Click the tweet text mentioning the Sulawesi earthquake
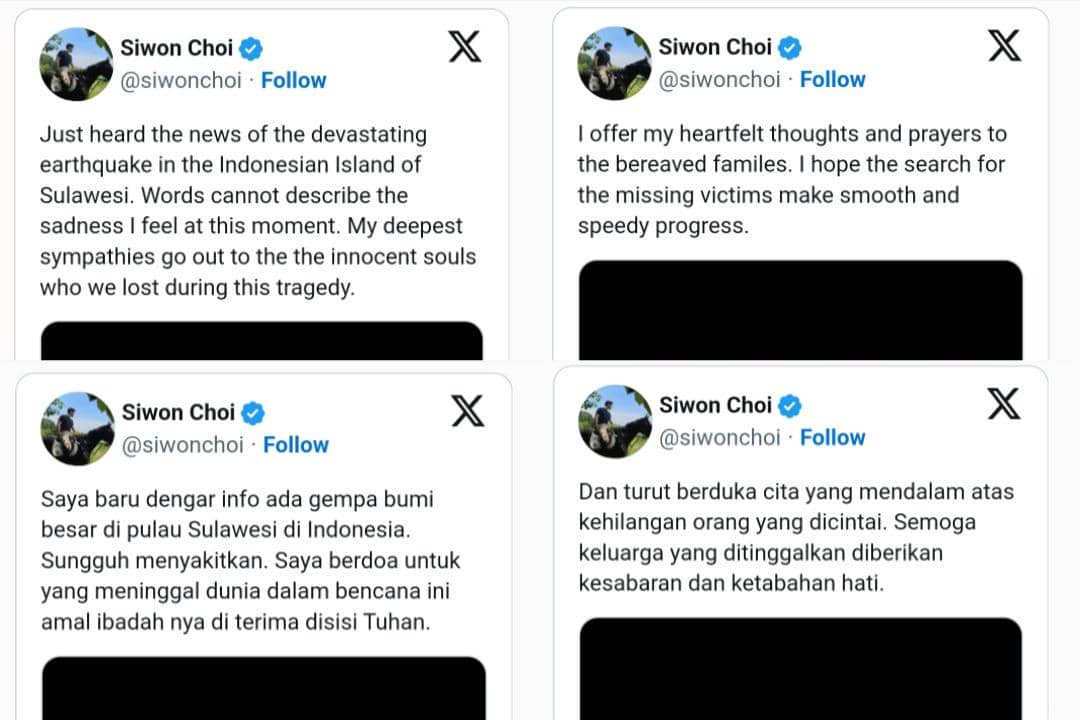 click(x=255, y=210)
